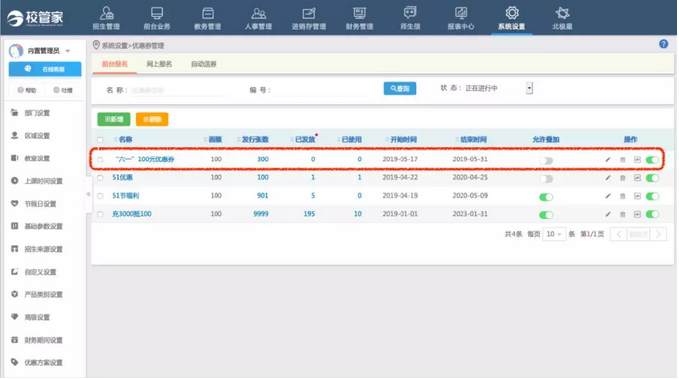This screenshot has height=379, width=679.
Task: Check the box for "六一" 100元优惠券
Action: (x=100, y=159)
